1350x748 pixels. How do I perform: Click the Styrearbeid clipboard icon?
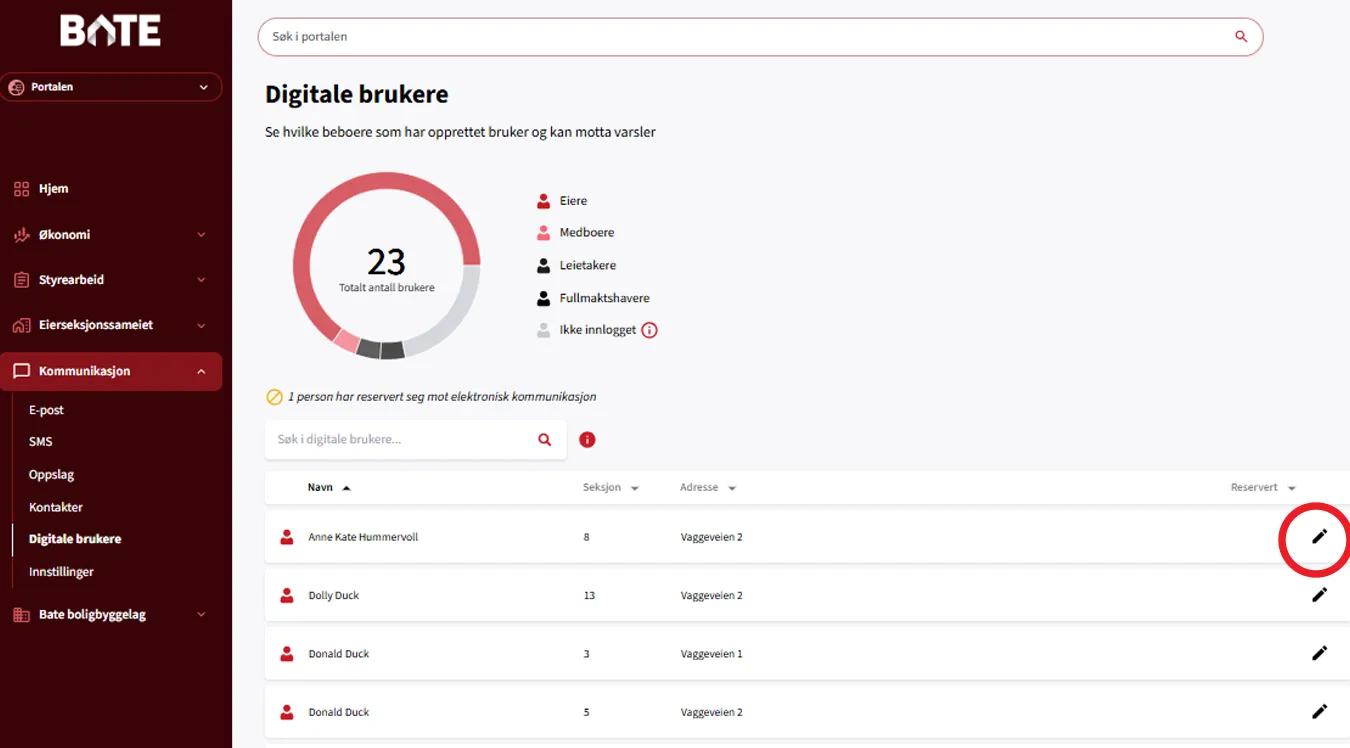pyautogui.click(x=21, y=280)
